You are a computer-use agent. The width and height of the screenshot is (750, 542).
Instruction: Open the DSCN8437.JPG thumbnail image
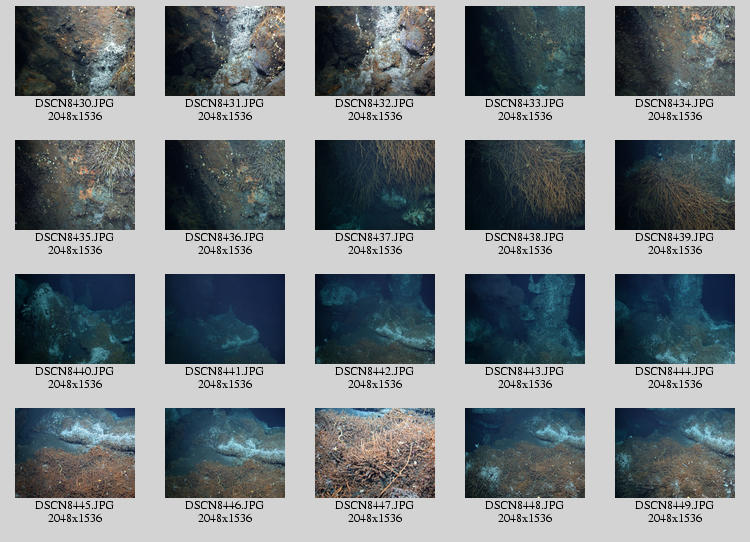(x=374, y=185)
